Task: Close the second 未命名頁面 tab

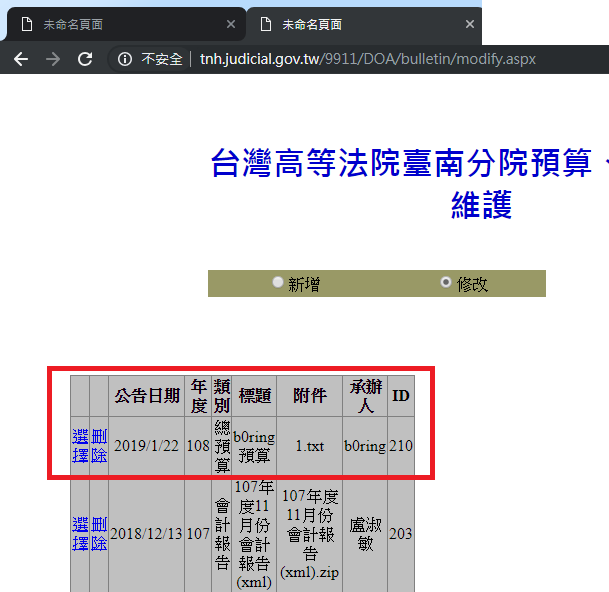Action: click(x=470, y=24)
